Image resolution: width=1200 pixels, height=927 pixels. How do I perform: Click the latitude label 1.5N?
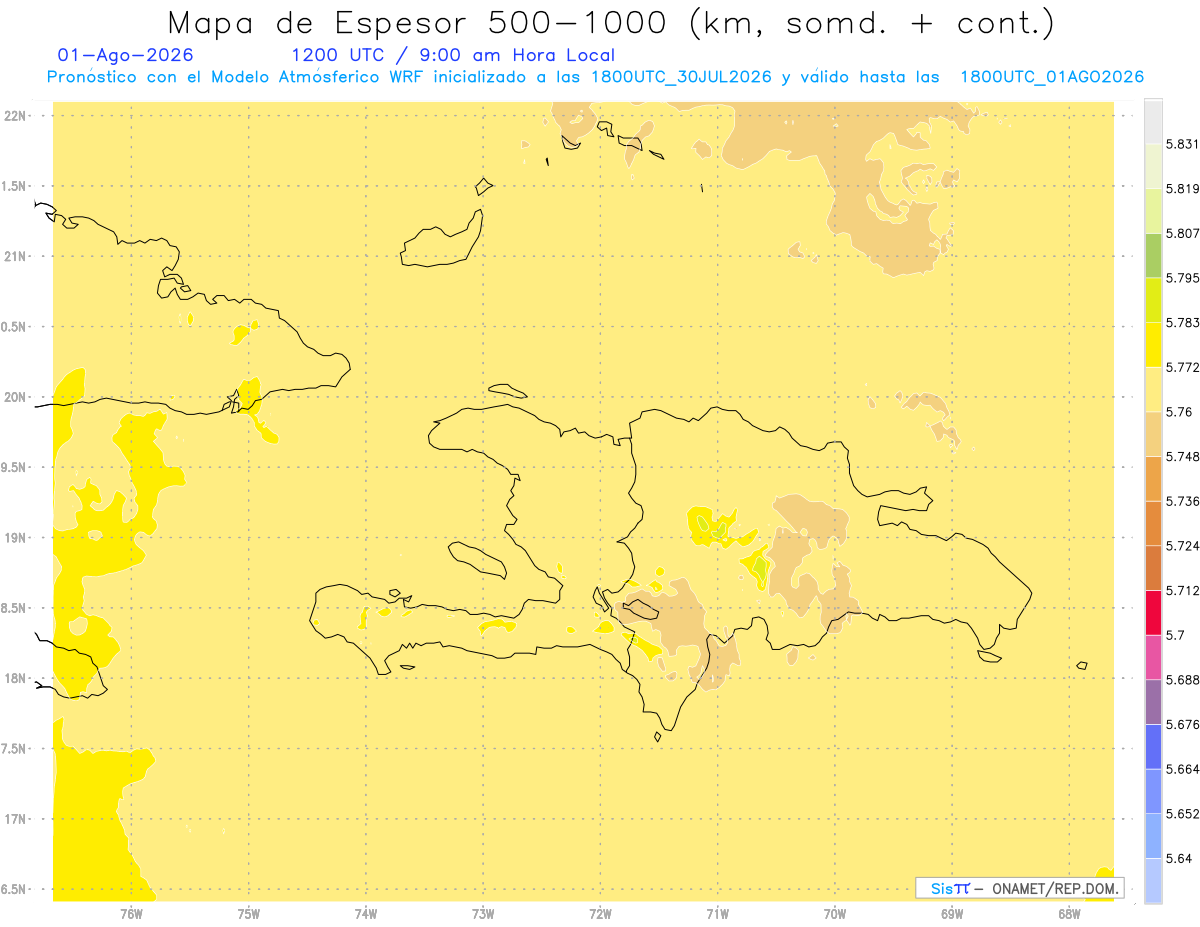coord(15,186)
